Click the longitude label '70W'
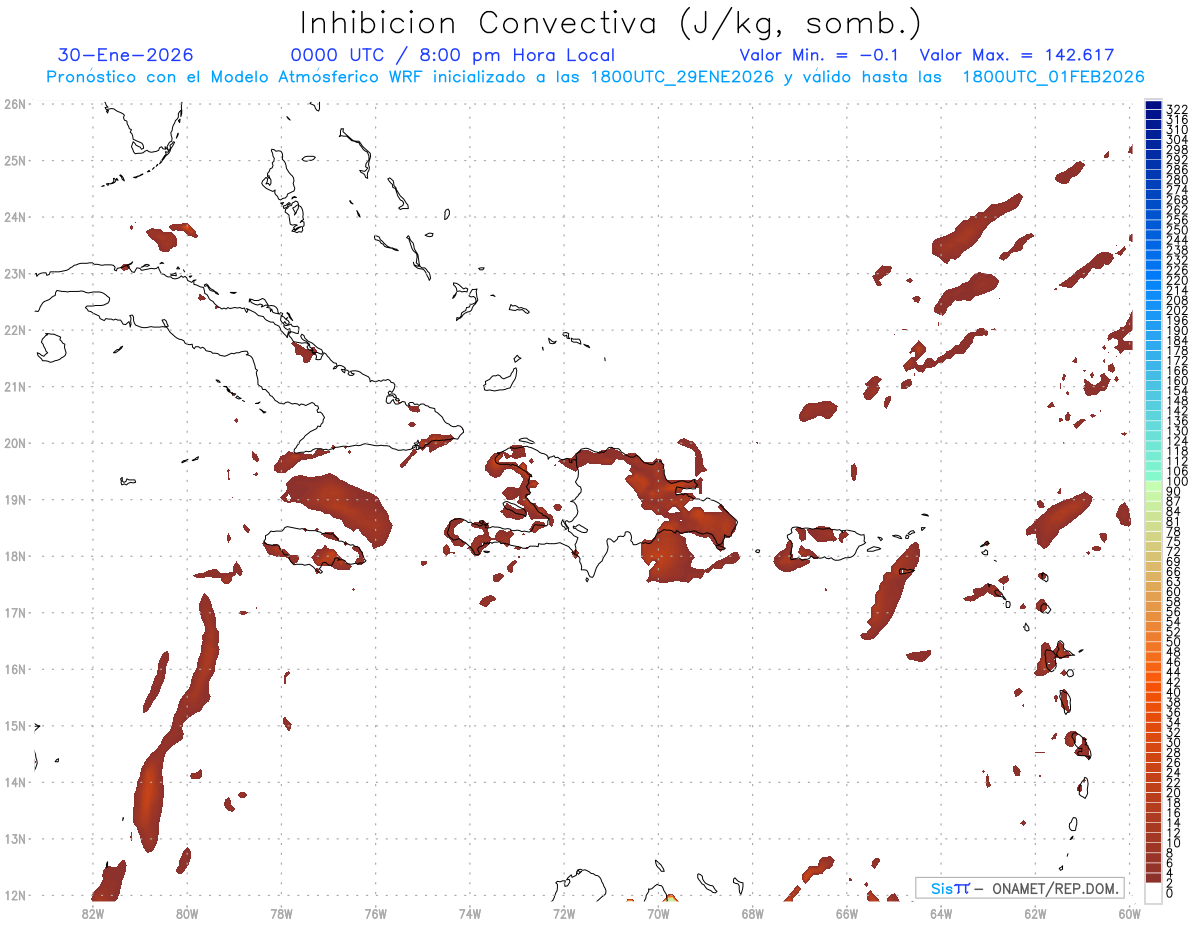Screen dimensions: 1200x927 click(658, 913)
